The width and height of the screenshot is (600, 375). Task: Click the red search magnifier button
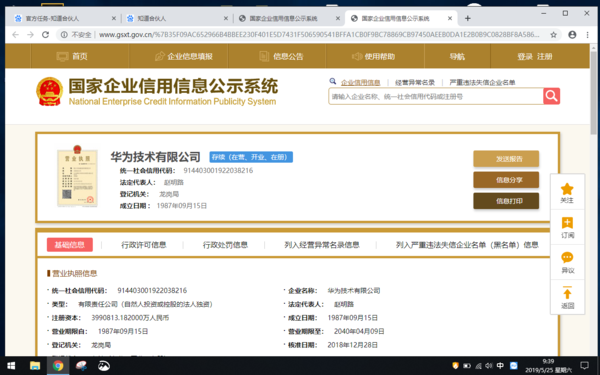551,96
